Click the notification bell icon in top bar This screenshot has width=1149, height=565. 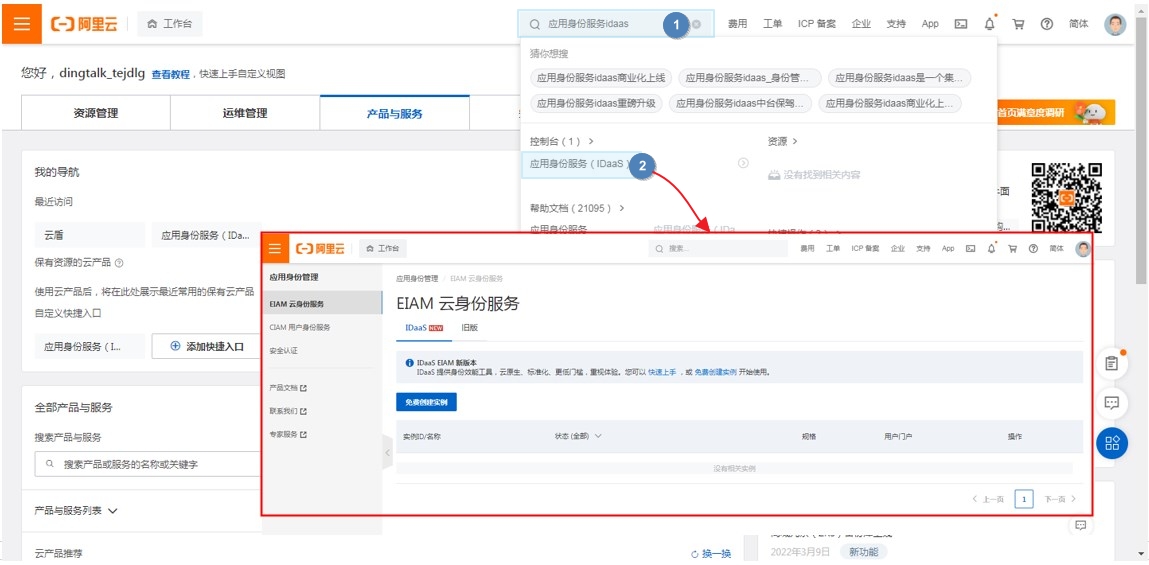click(990, 24)
